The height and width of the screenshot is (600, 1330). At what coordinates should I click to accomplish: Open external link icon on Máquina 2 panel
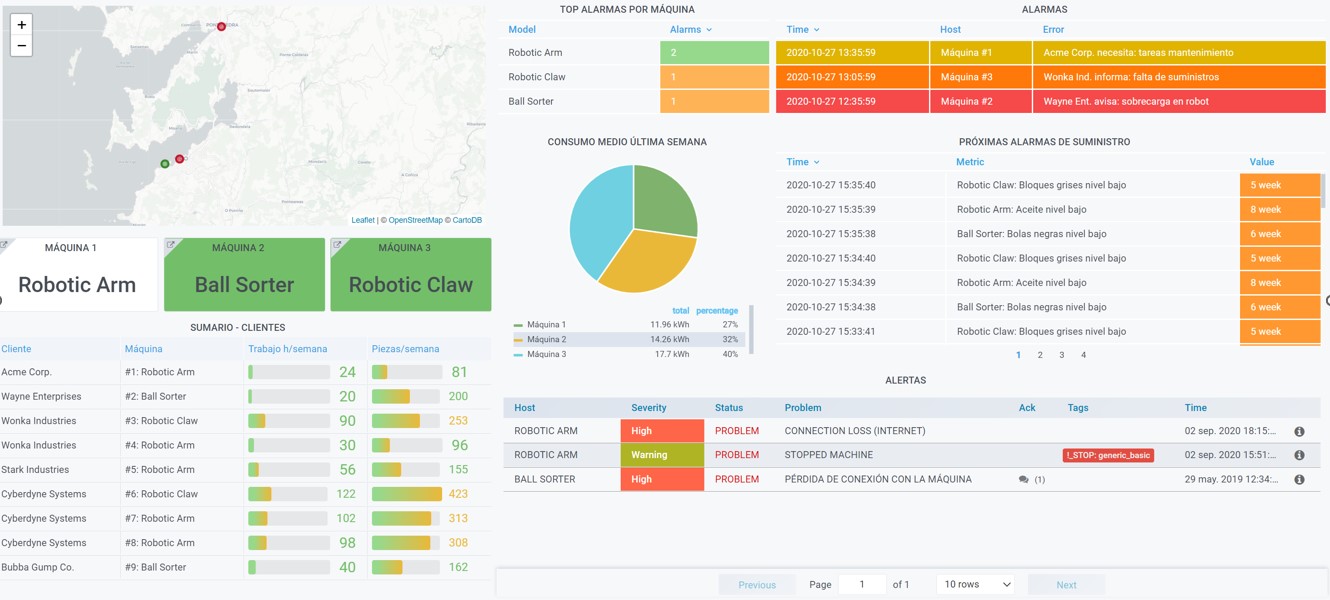click(x=171, y=245)
